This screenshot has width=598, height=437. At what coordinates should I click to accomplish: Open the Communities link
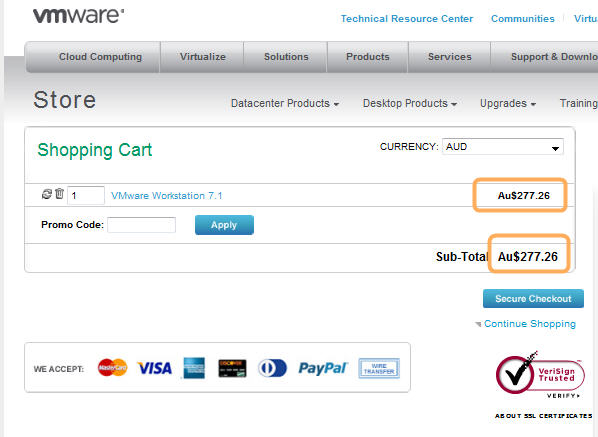click(x=522, y=19)
